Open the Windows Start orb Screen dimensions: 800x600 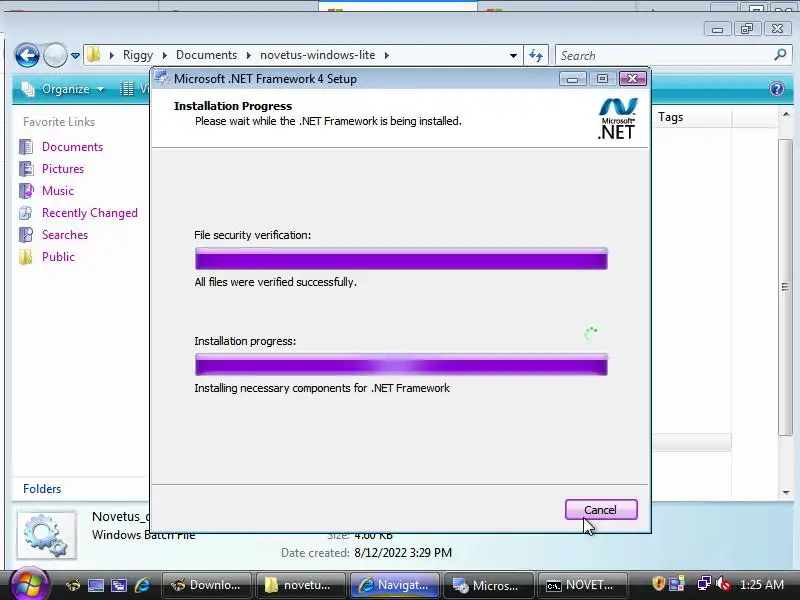(x=30, y=585)
